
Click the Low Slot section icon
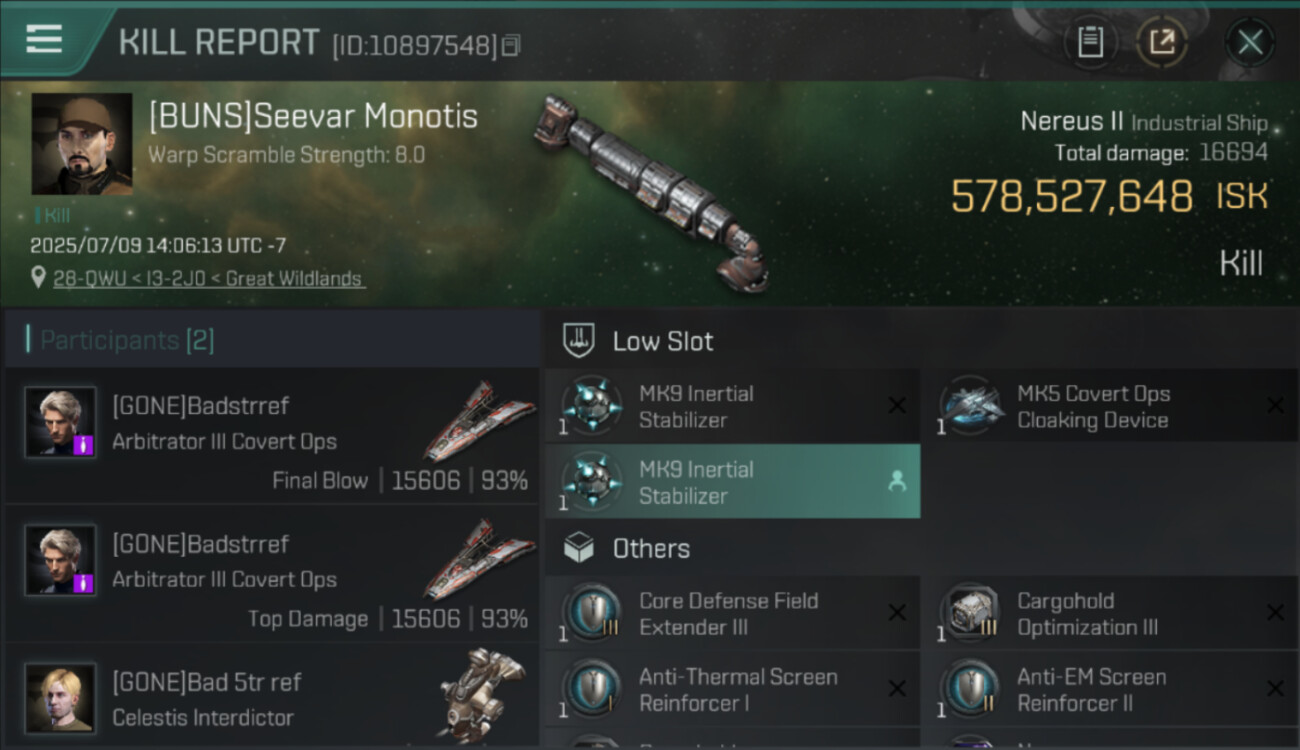(580, 340)
